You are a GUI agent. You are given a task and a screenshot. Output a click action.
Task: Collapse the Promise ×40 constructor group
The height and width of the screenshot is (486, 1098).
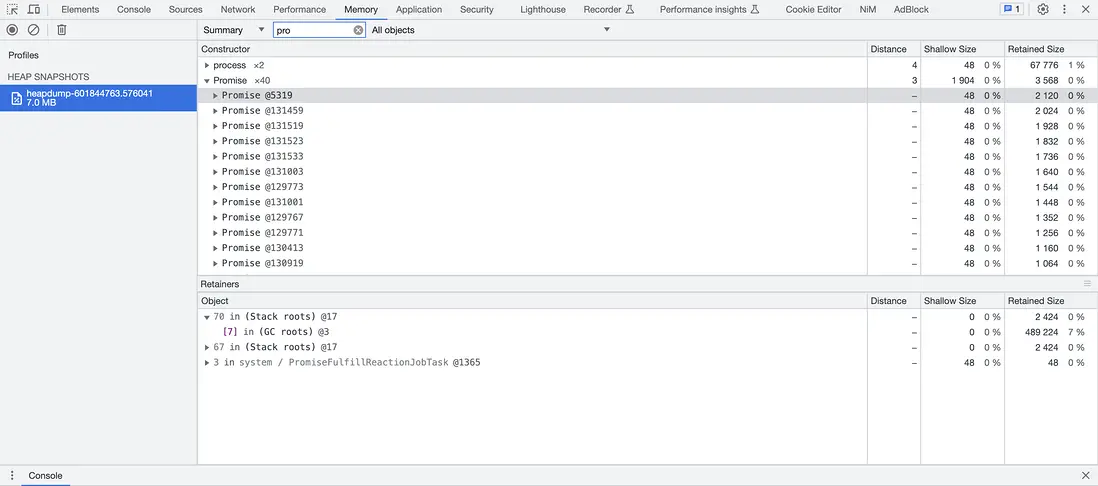[x=207, y=81]
